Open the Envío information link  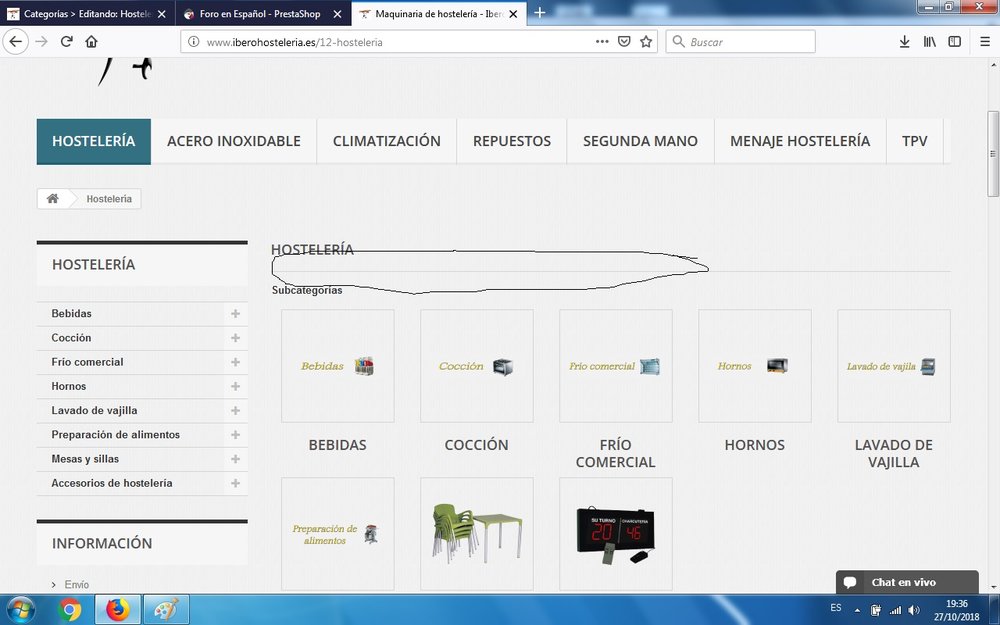77,585
